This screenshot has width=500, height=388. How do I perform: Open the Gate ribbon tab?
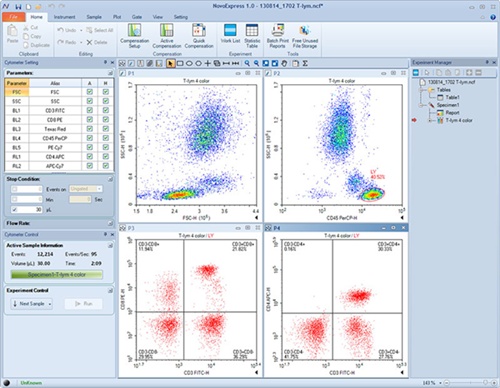137,17
